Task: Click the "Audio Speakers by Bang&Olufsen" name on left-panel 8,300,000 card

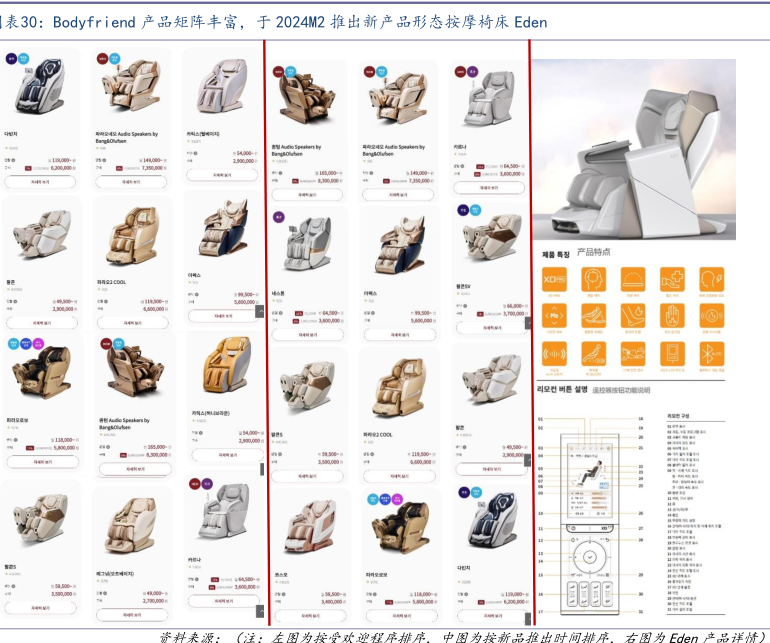Action: (x=124, y=424)
